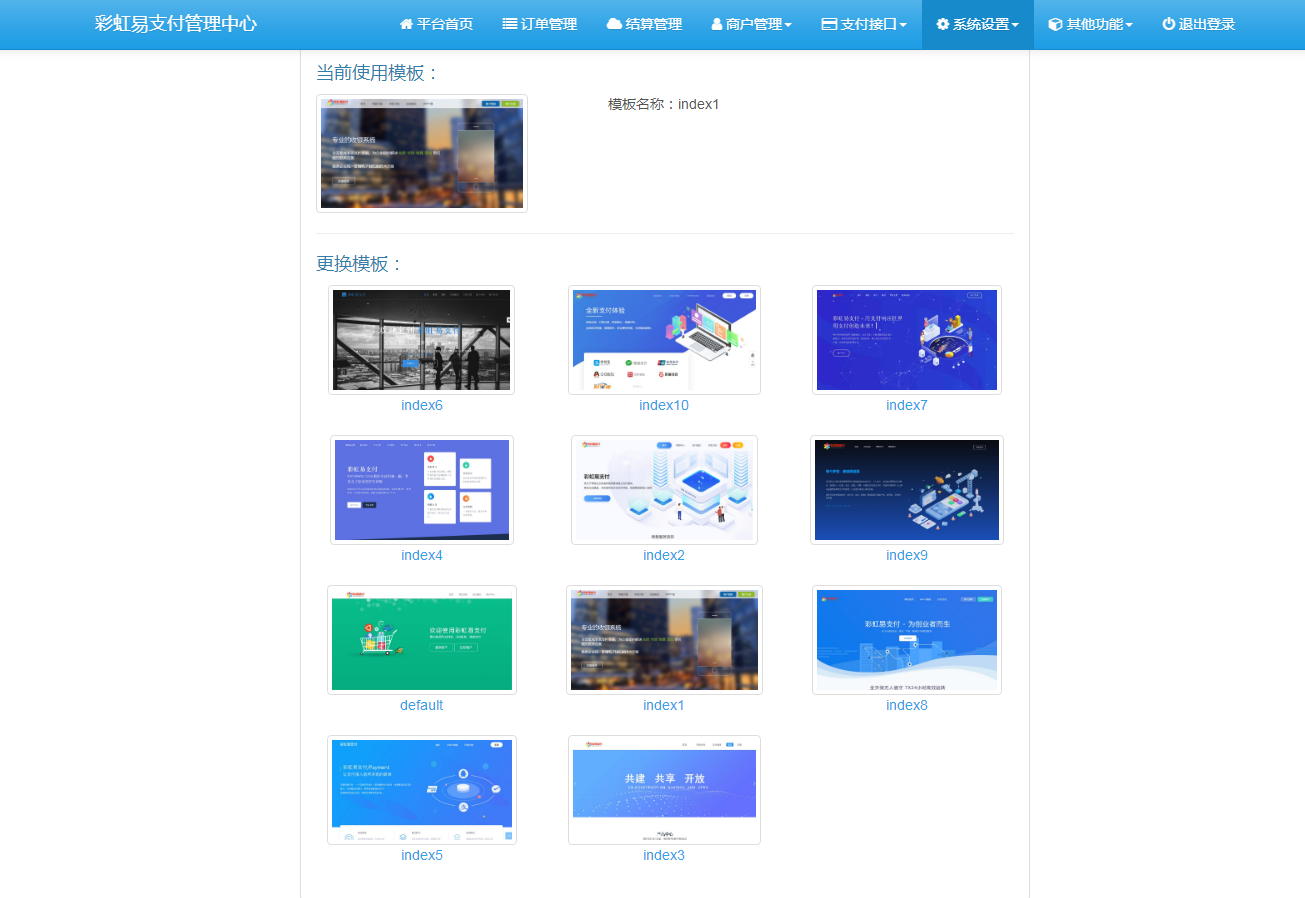Select the index7 purple template thumbnail
The width and height of the screenshot is (1305, 898).
[906, 340]
